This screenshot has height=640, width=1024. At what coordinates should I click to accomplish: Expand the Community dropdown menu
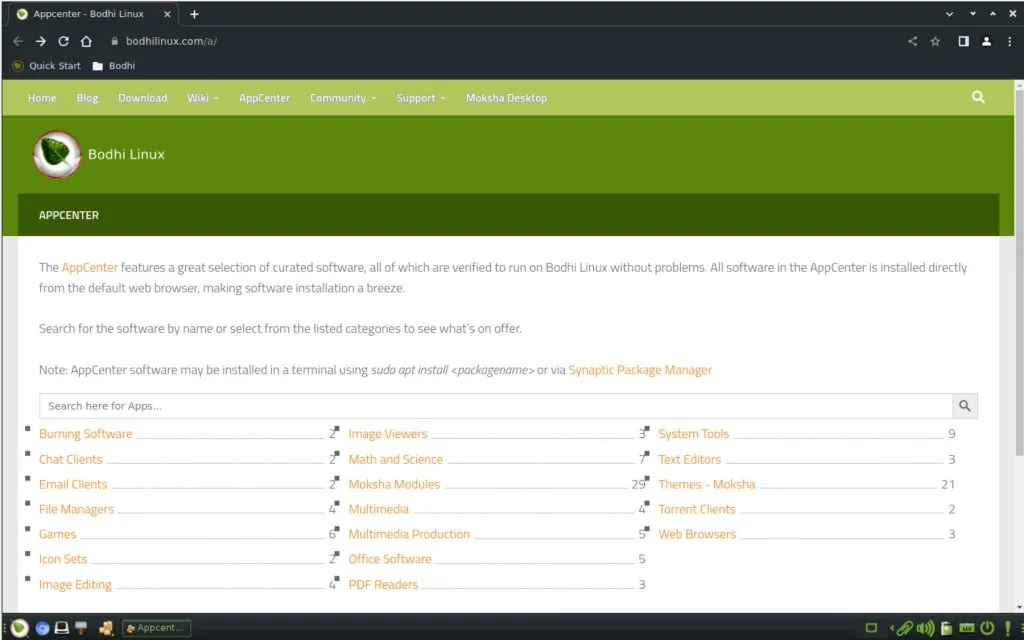coord(343,98)
